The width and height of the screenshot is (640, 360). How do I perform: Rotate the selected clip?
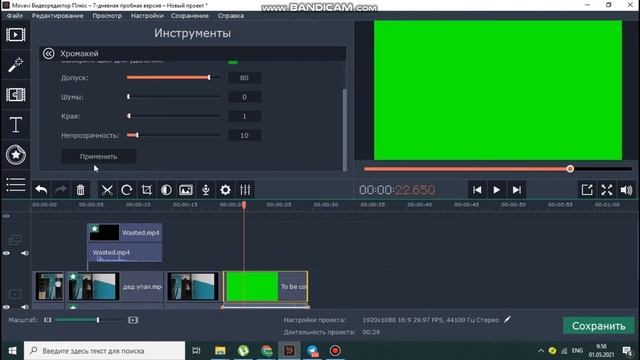tap(127, 190)
